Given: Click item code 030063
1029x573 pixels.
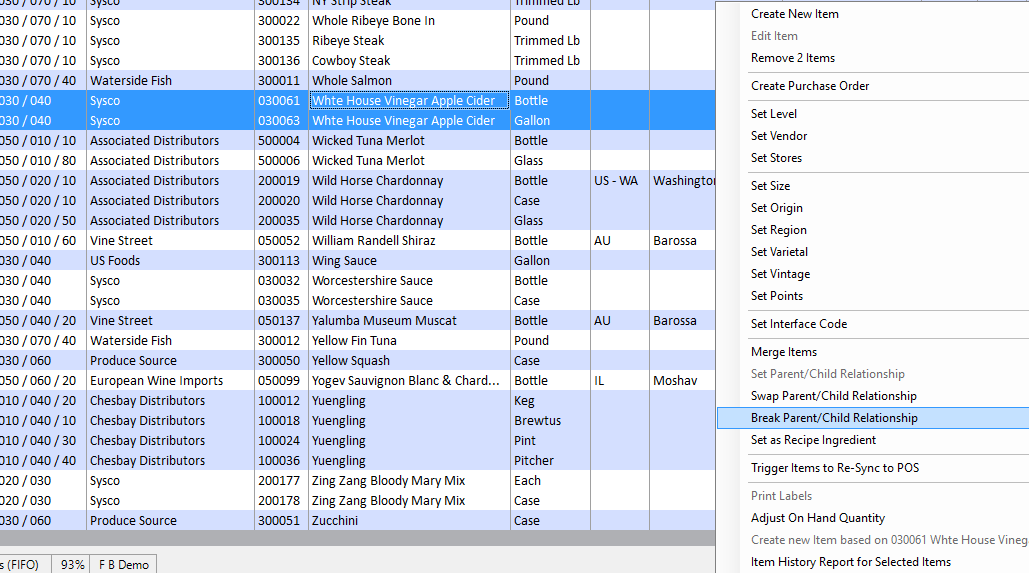Looking at the screenshot, I should tap(279, 121).
